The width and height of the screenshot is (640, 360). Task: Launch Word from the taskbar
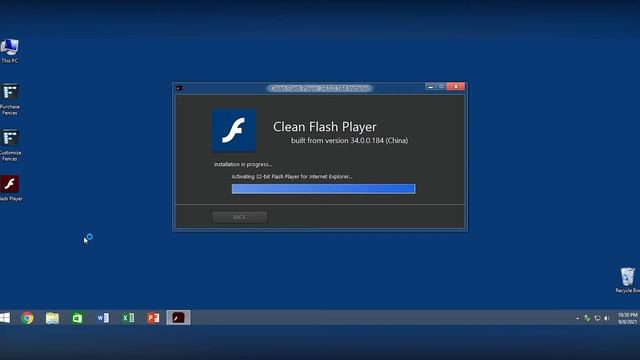coord(103,318)
